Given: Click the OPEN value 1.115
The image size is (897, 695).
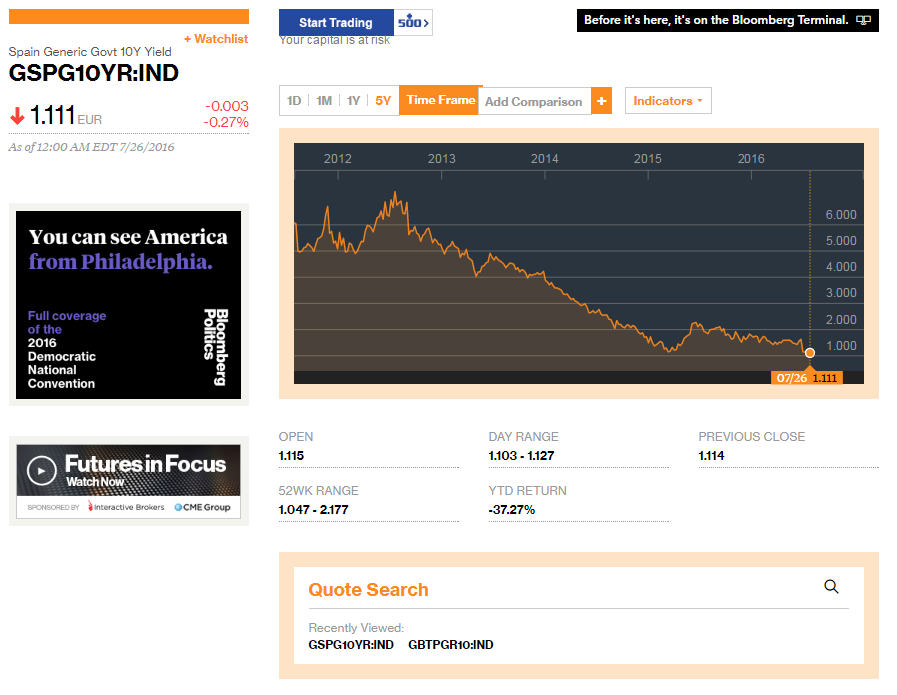Looking at the screenshot, I should coord(291,456).
